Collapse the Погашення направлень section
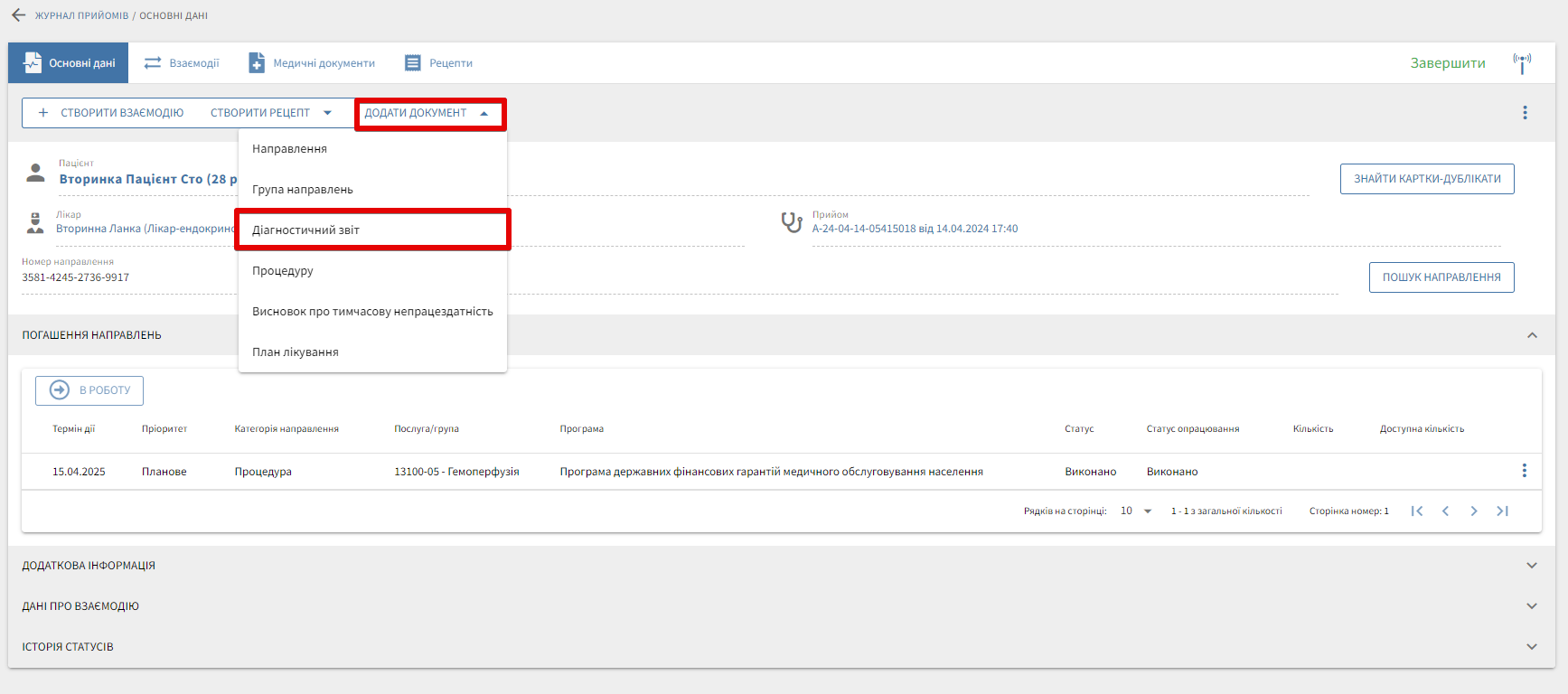The height and width of the screenshot is (694, 1568). (1532, 335)
